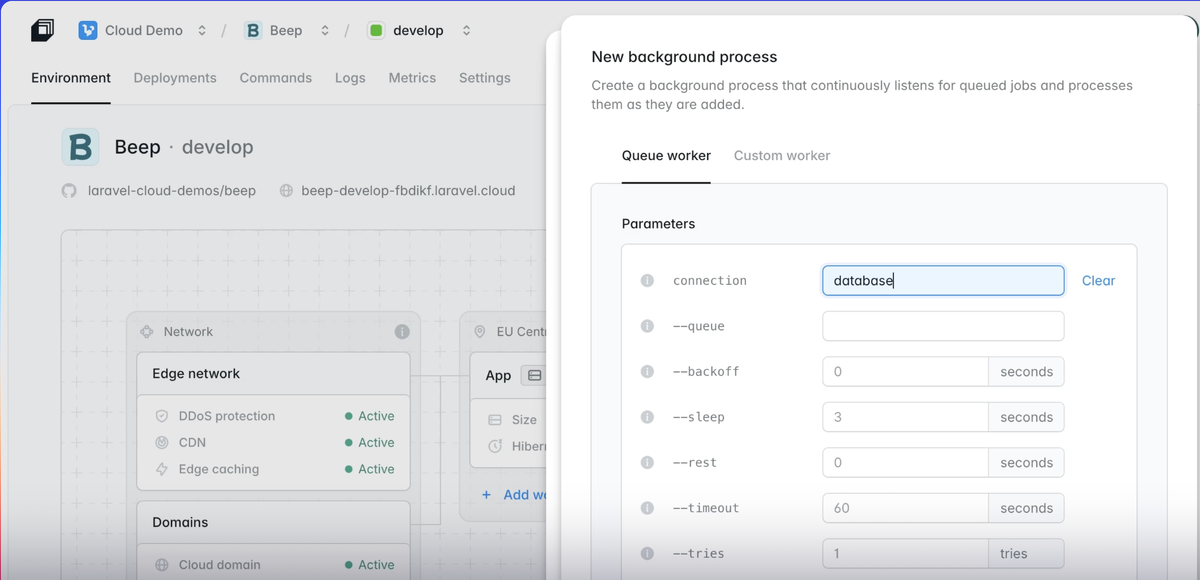
Task: Open the Beep application switcher chevron
Action: 325,30
